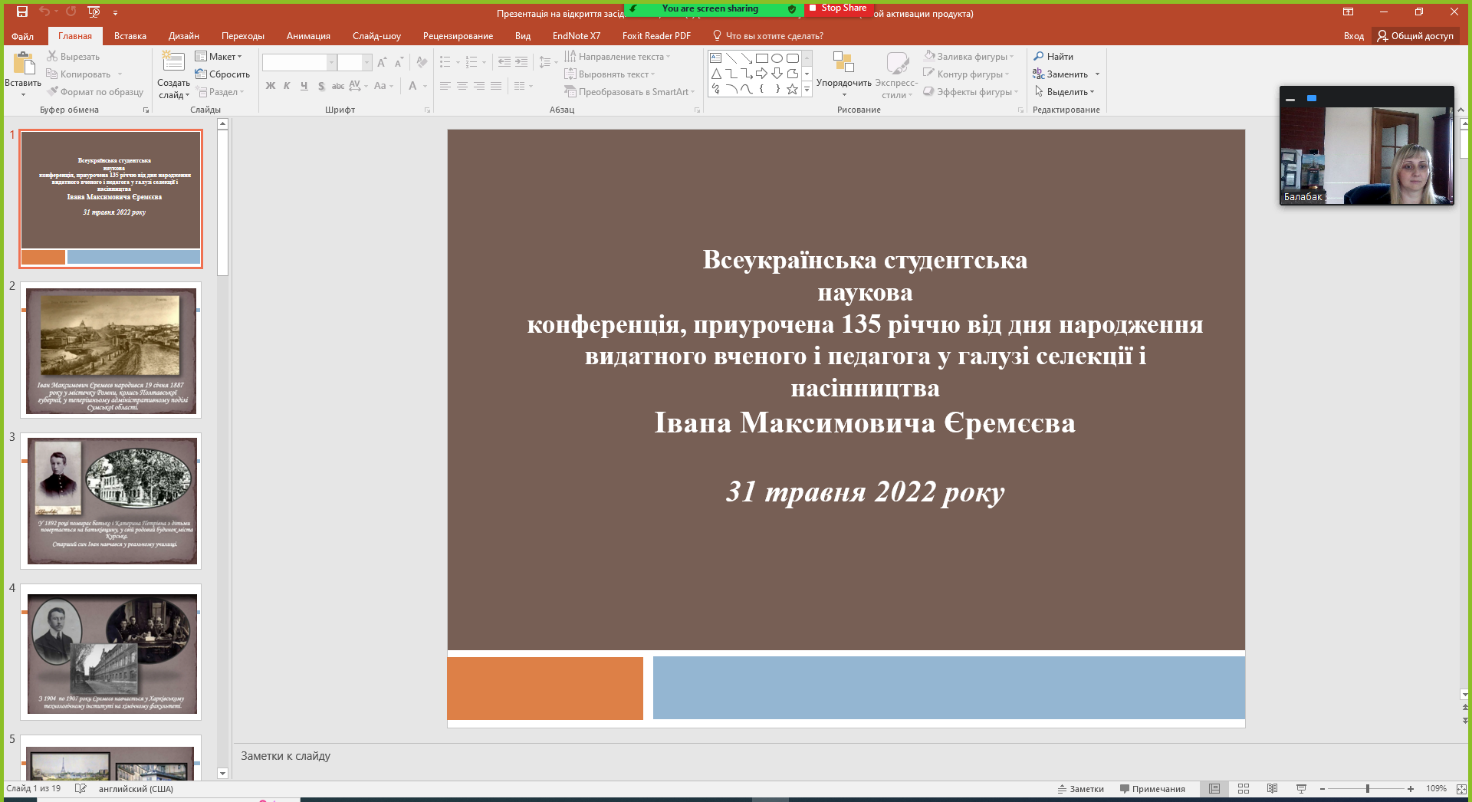Toggle strikethrough (abc) formatting
Image resolution: width=1472 pixels, height=802 pixels.
point(340,86)
